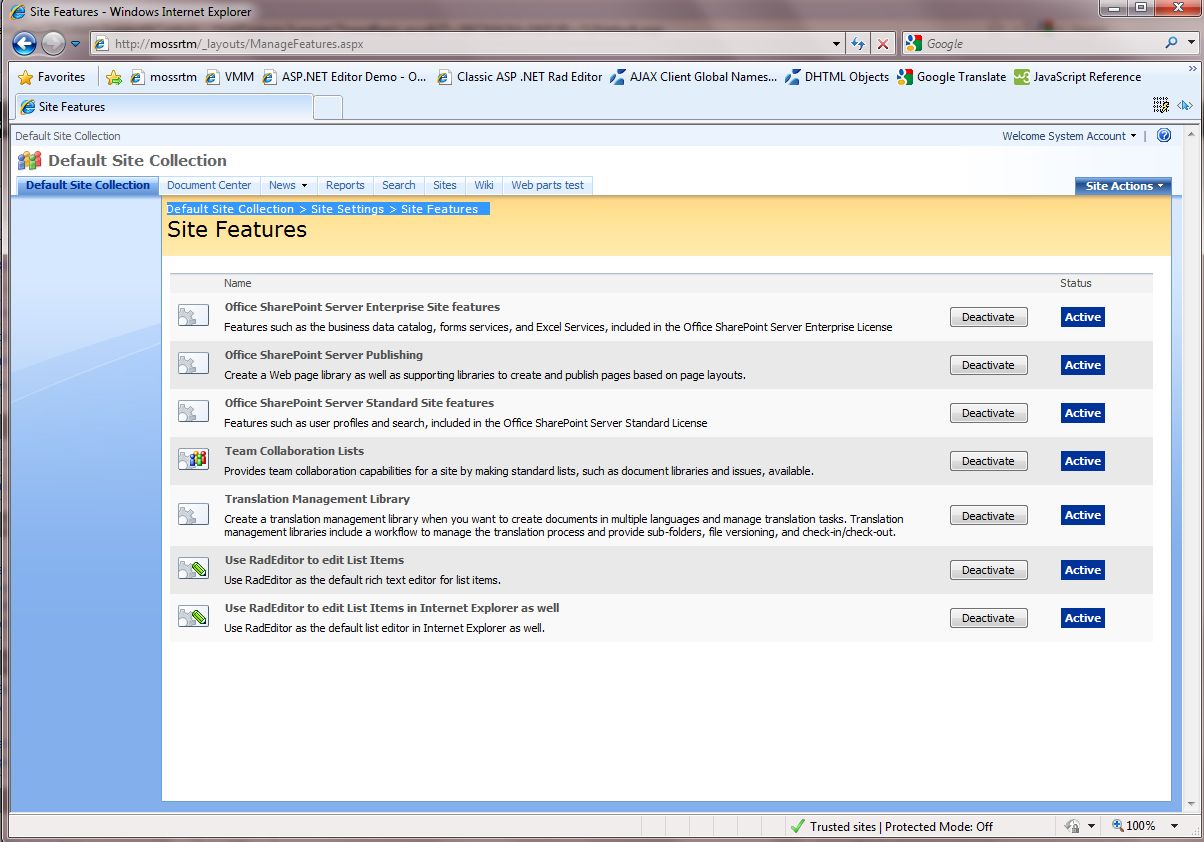Image resolution: width=1204 pixels, height=842 pixels.
Task: Select Default Site Collection navigation tab
Action: click(88, 185)
